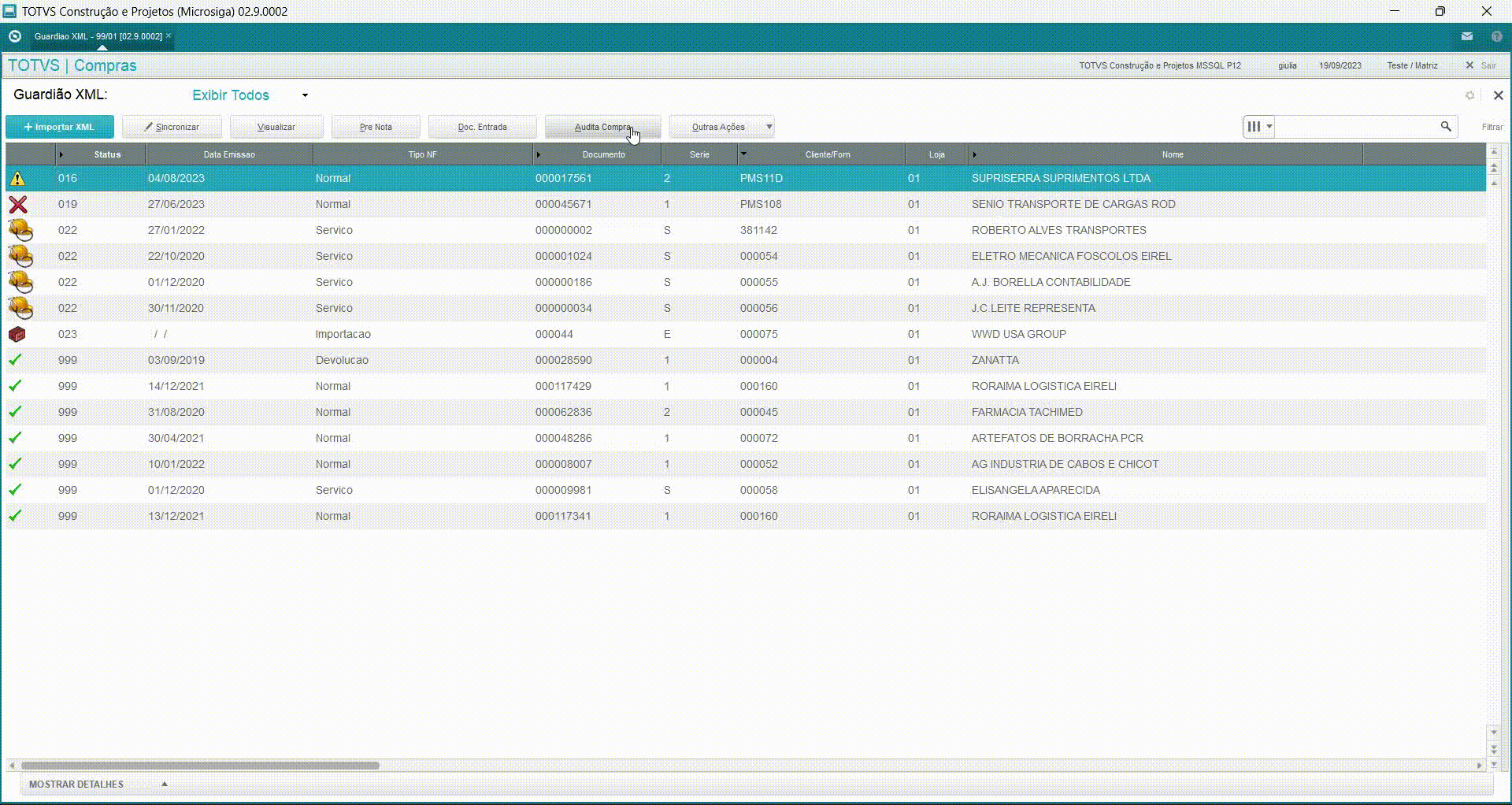Click the Audita Compra button

603,127
